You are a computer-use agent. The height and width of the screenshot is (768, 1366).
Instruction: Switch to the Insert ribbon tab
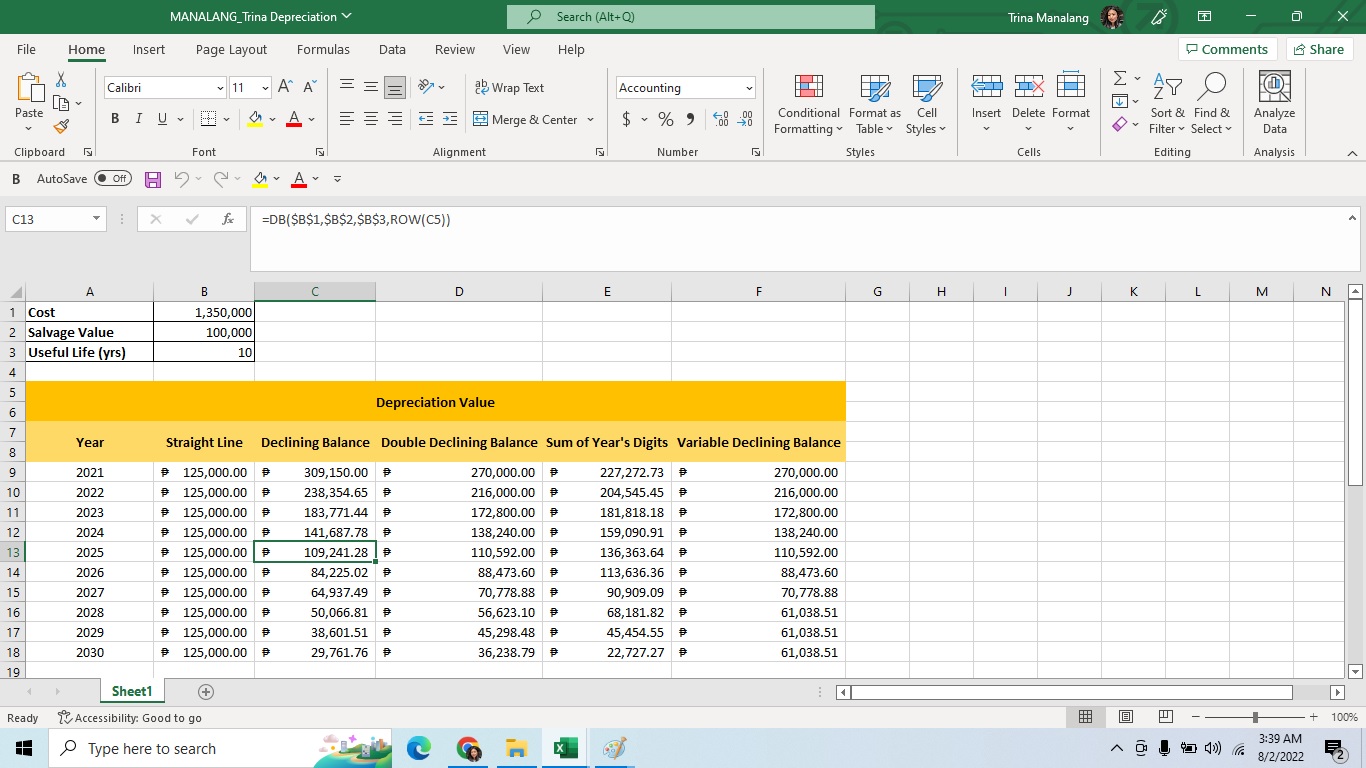(149, 49)
